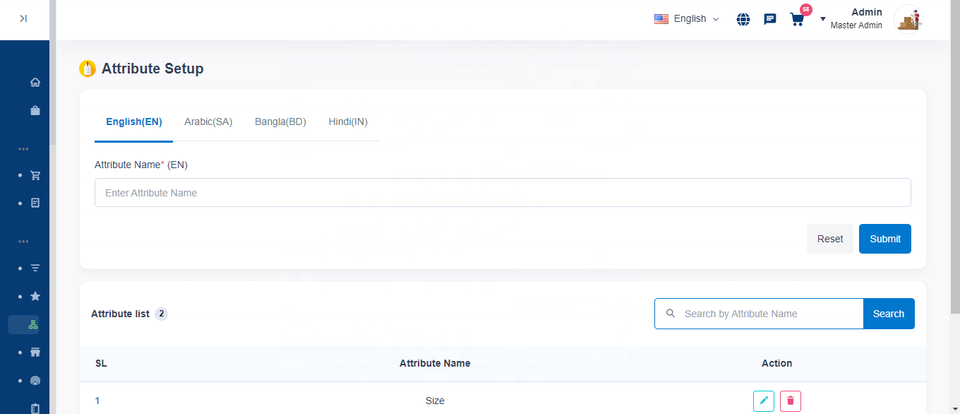This screenshot has width=960, height=414.
Task: Open the shopping bag sidebar icon
Action: click(x=36, y=110)
